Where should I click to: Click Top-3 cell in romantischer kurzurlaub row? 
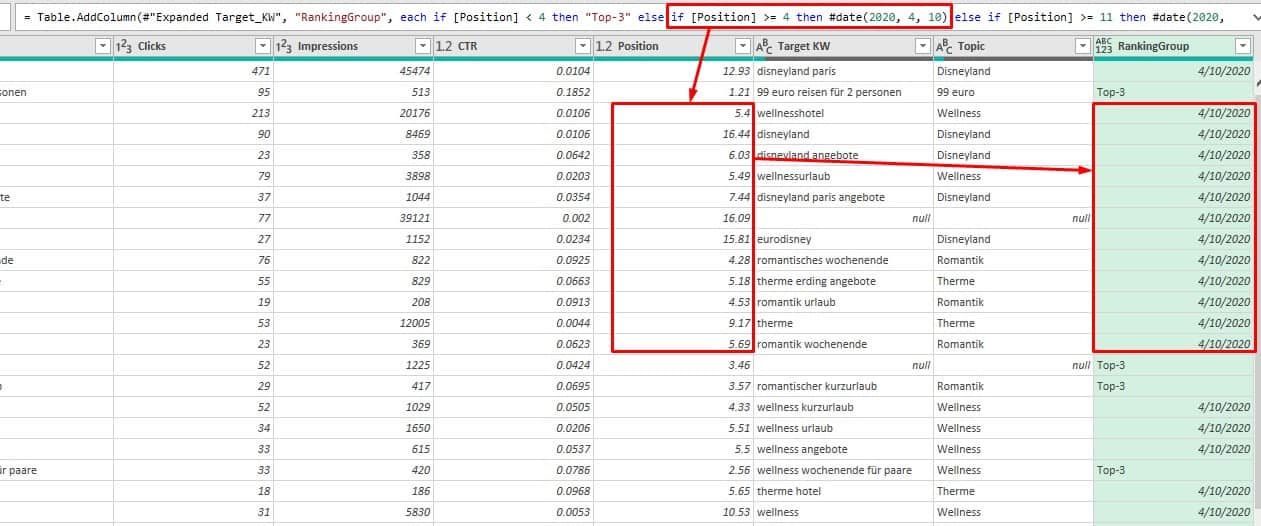pyautogui.click(x=1173, y=386)
